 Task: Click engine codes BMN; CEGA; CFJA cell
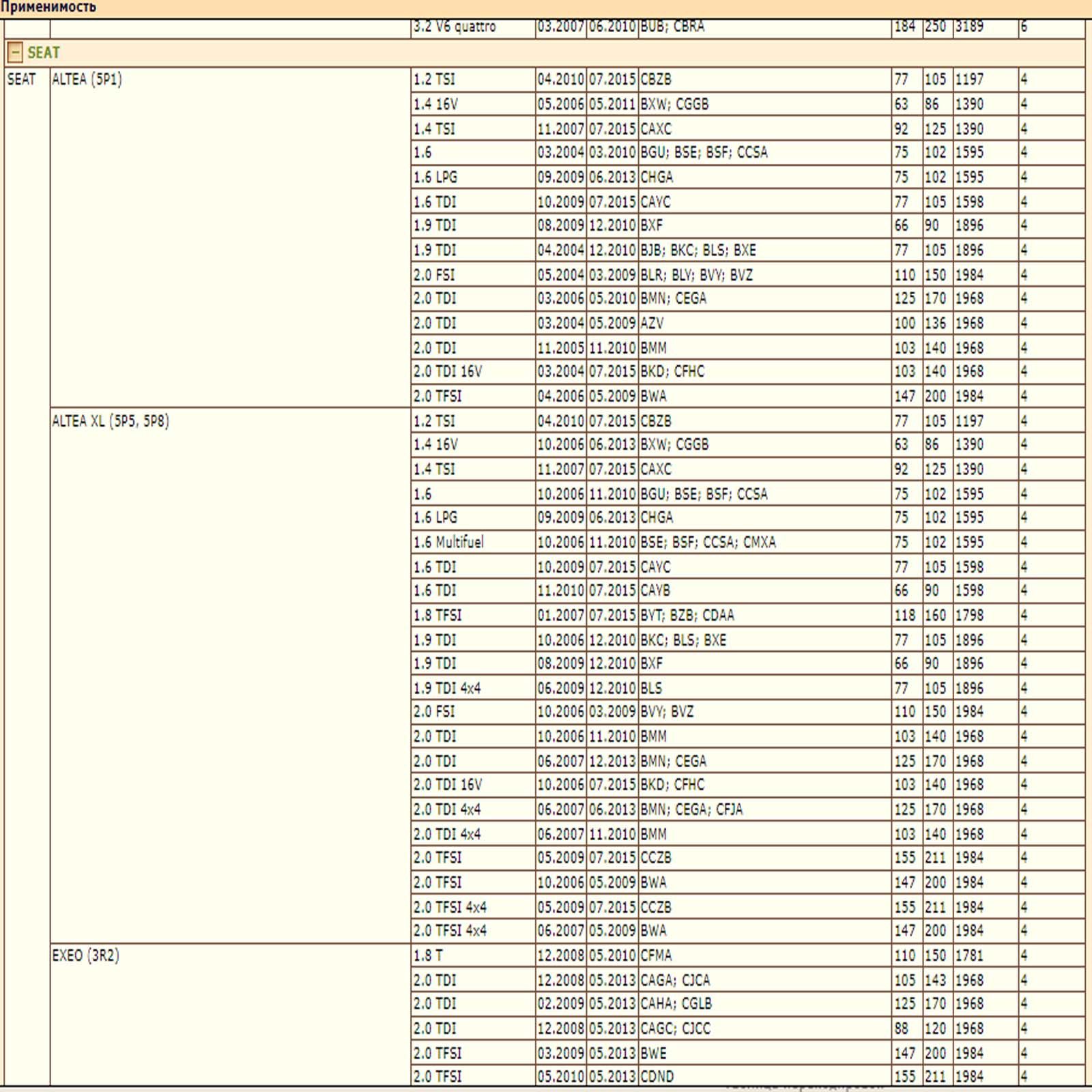pyautogui.click(x=691, y=810)
